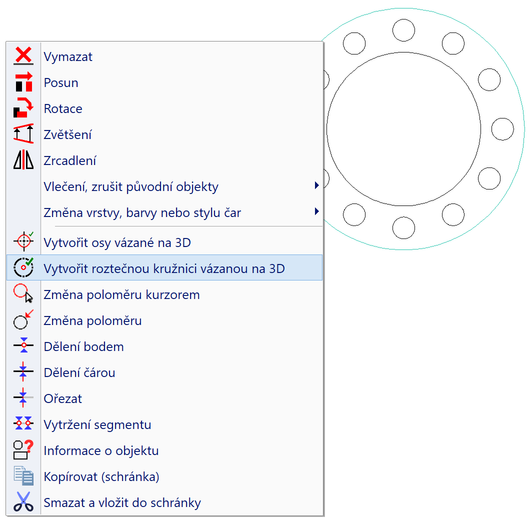Select the Posun move icon

point(23,82)
